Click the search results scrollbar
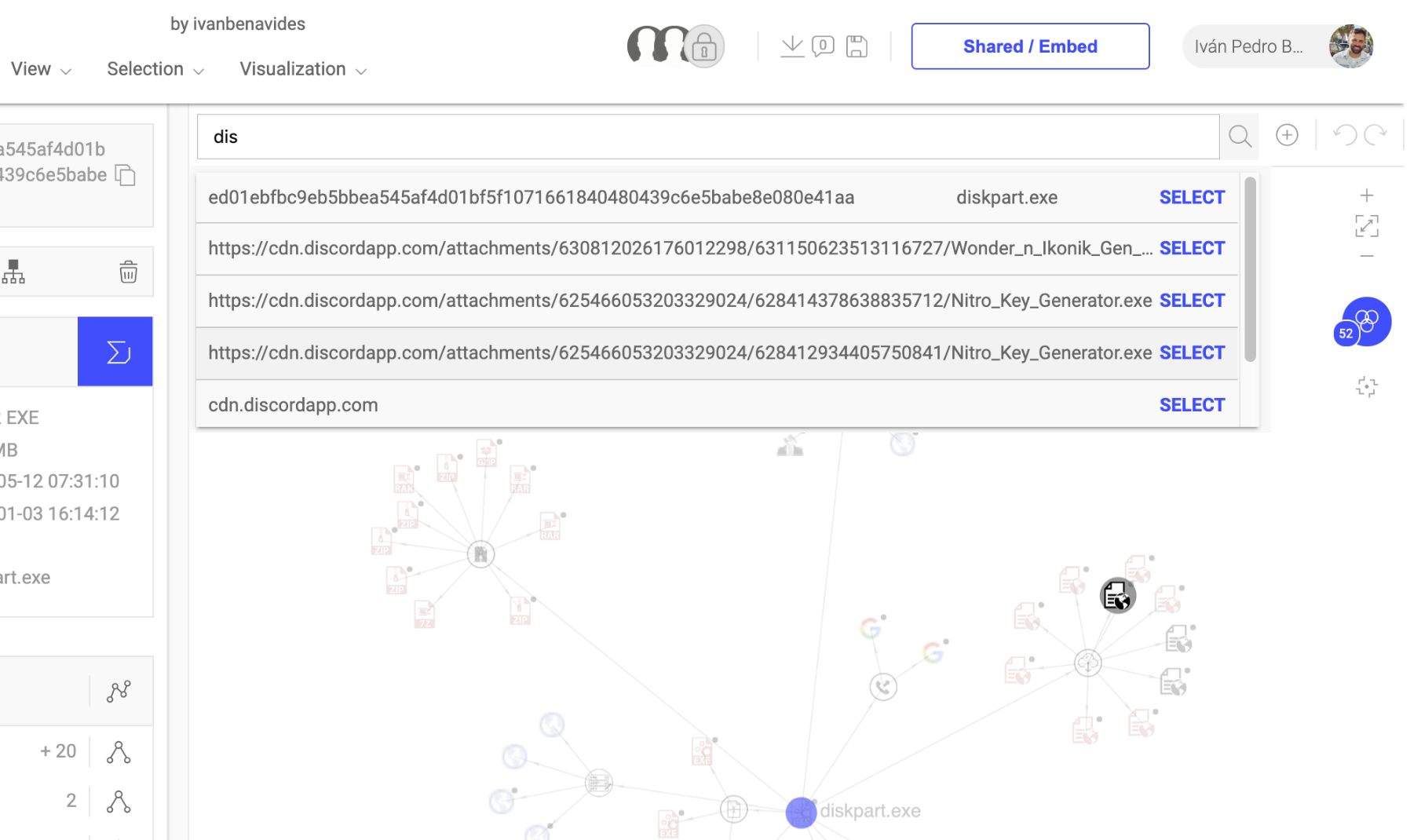1410x840 pixels. [1250, 269]
